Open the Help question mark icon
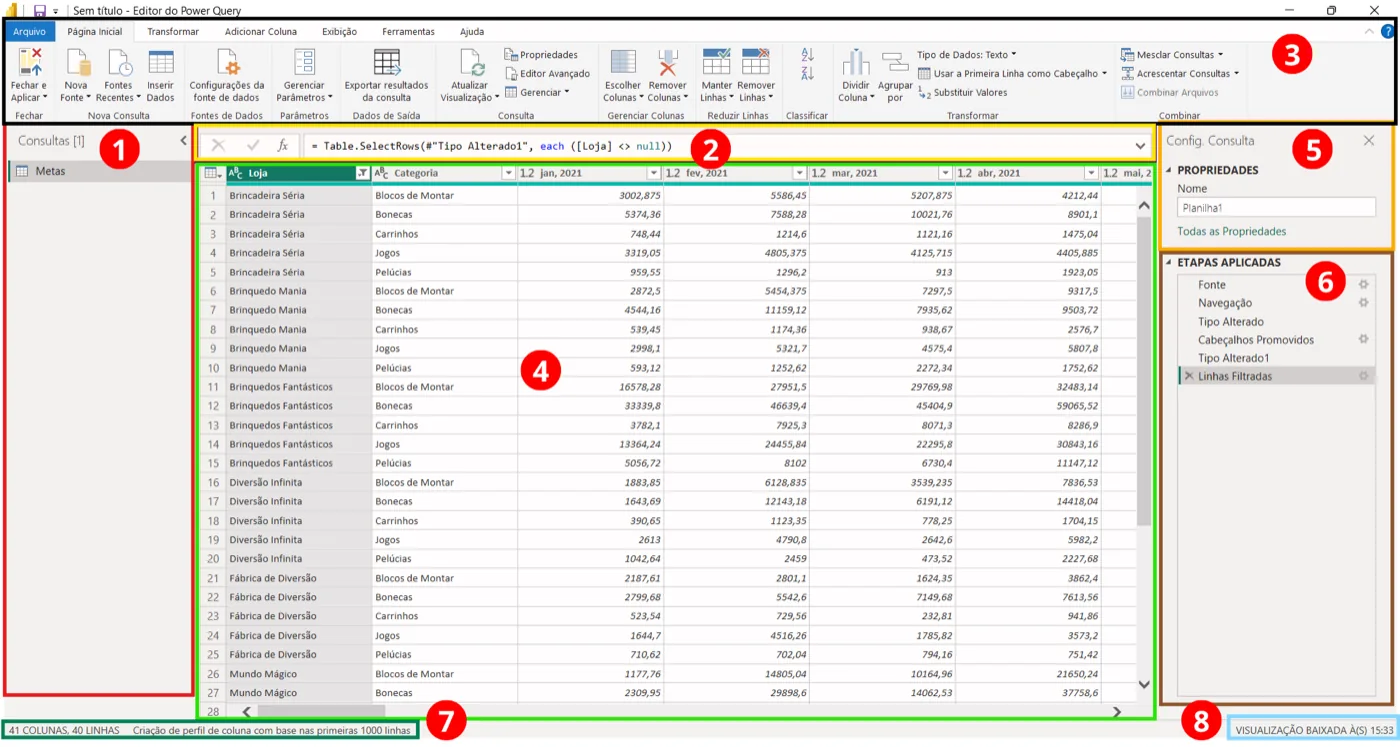 click(1387, 32)
